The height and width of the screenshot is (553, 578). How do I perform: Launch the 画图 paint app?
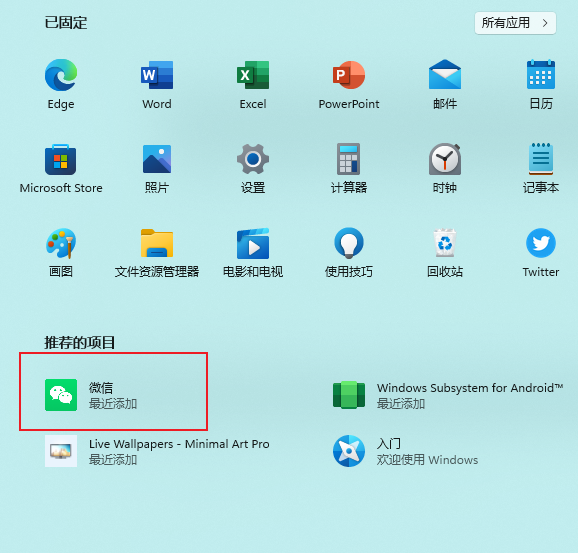pos(61,243)
